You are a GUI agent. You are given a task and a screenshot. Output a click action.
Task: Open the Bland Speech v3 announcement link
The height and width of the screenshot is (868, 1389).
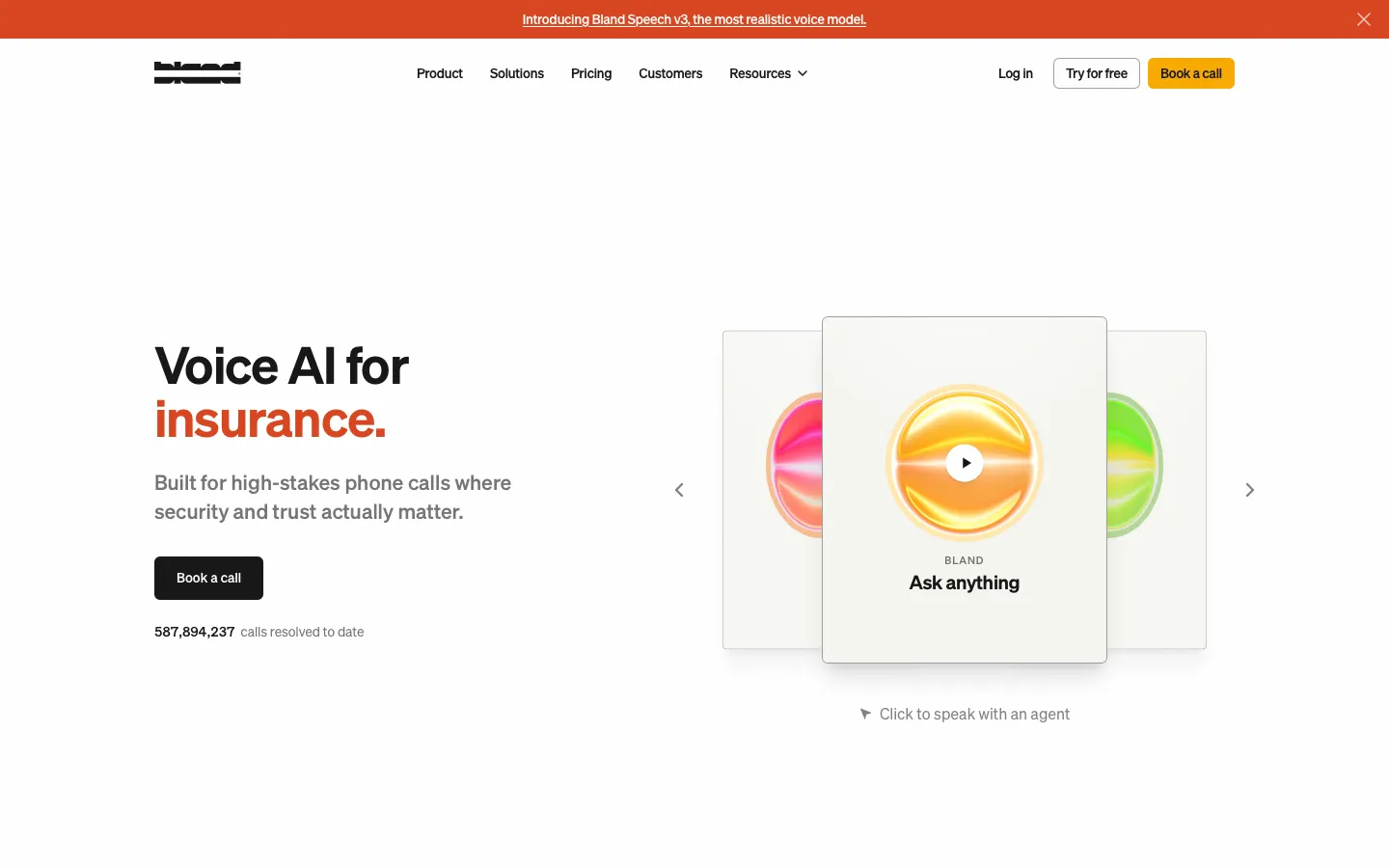(x=694, y=19)
